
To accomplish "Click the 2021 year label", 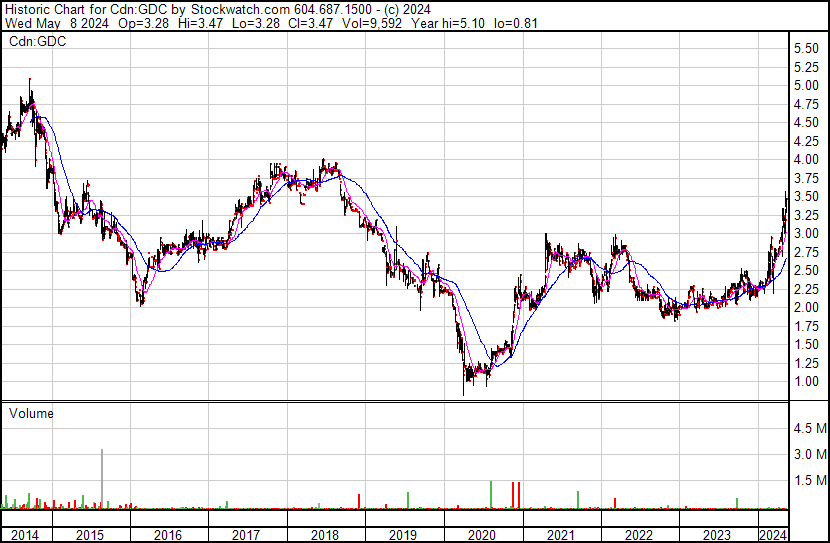I will (x=560, y=535).
